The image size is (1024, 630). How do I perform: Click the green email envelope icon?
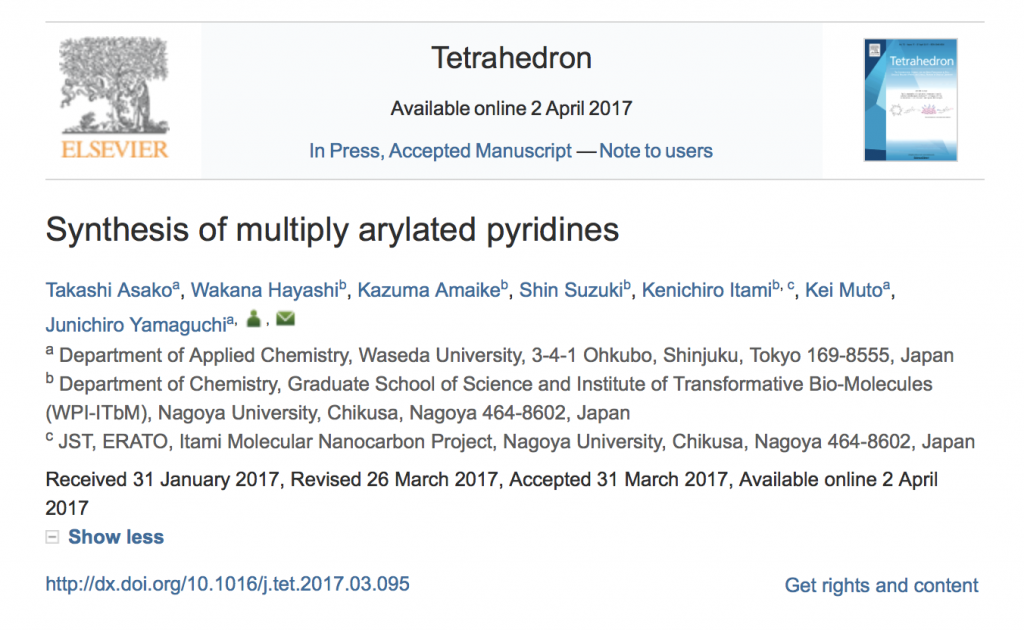285,319
